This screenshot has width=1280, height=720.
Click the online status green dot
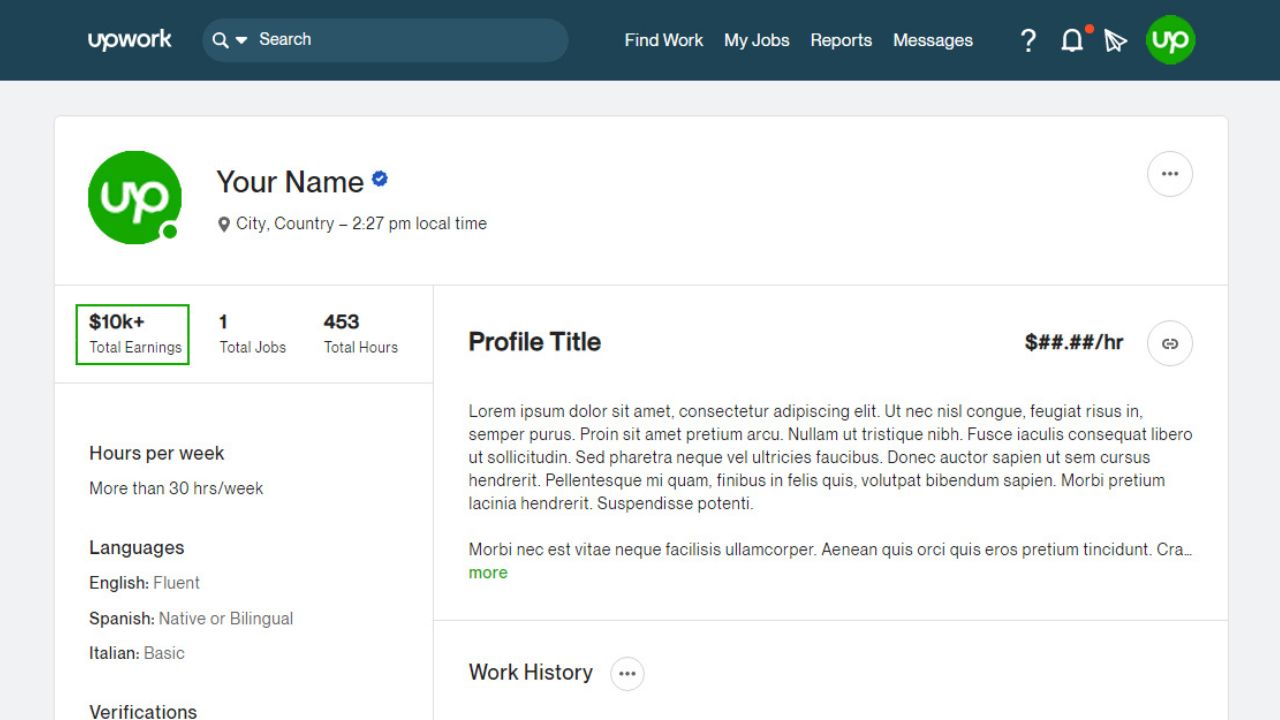pos(170,231)
